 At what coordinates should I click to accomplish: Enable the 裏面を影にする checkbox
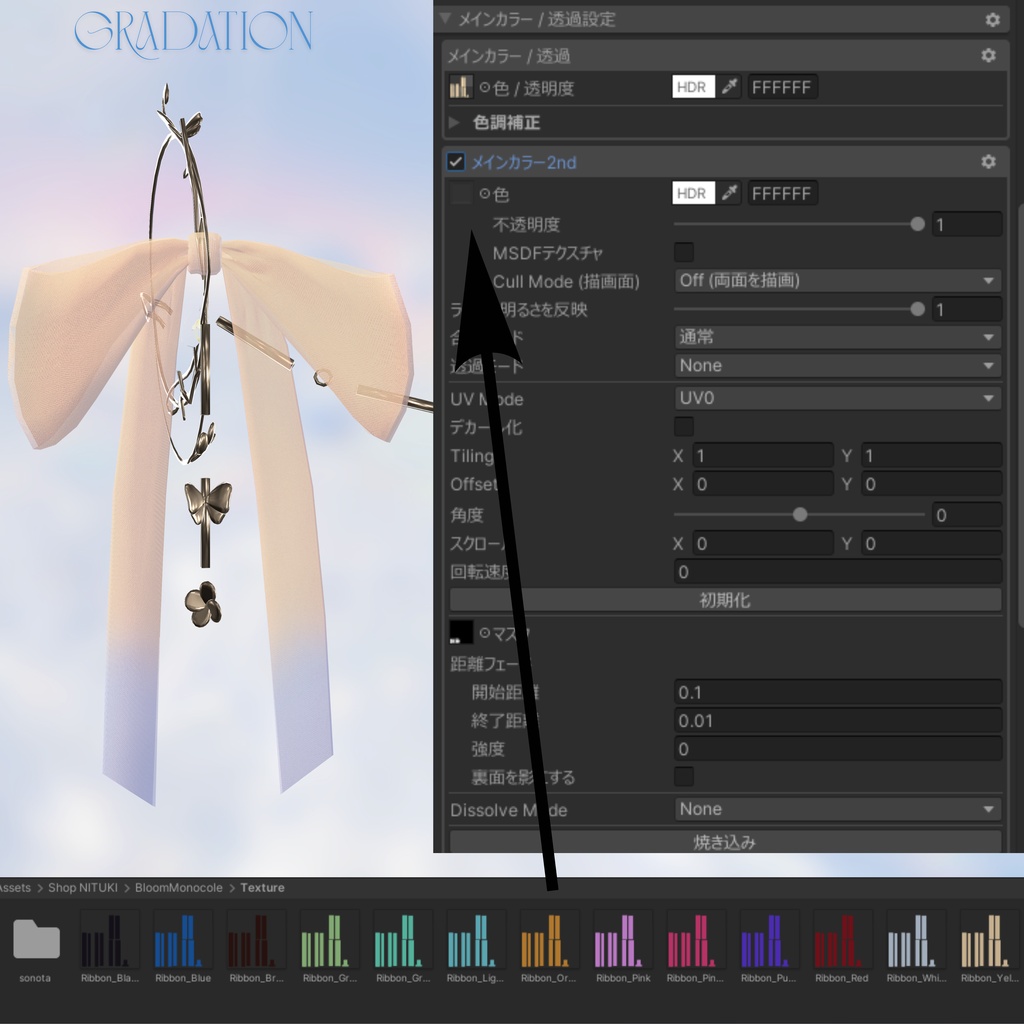(684, 776)
